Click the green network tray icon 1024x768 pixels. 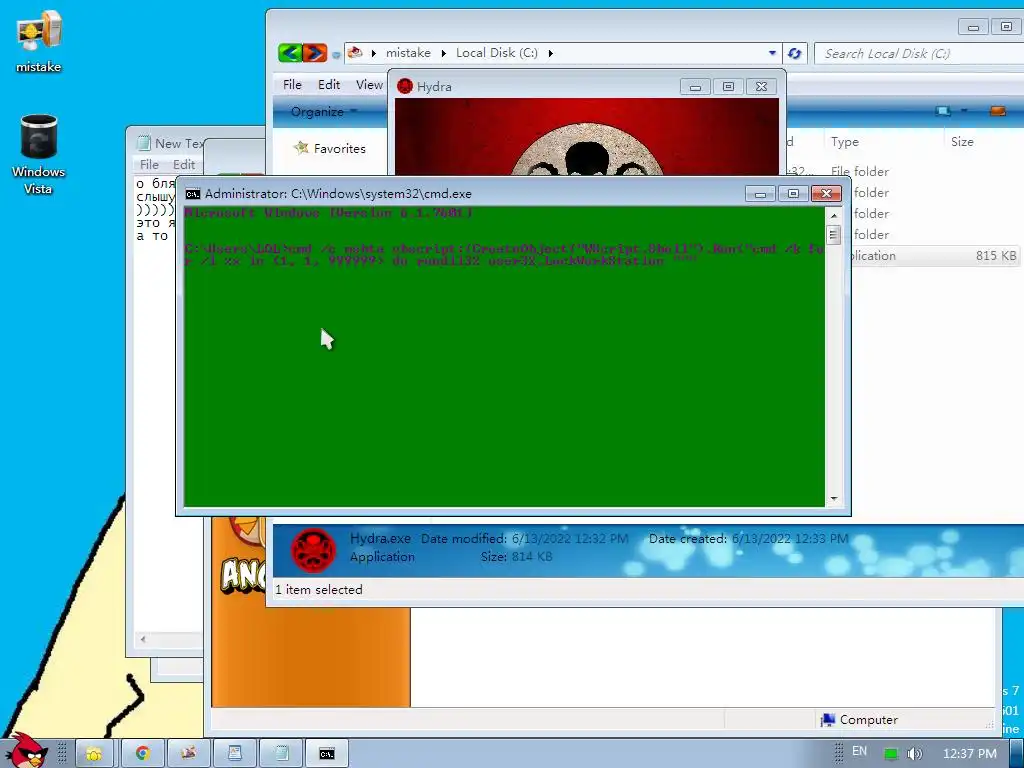891,754
